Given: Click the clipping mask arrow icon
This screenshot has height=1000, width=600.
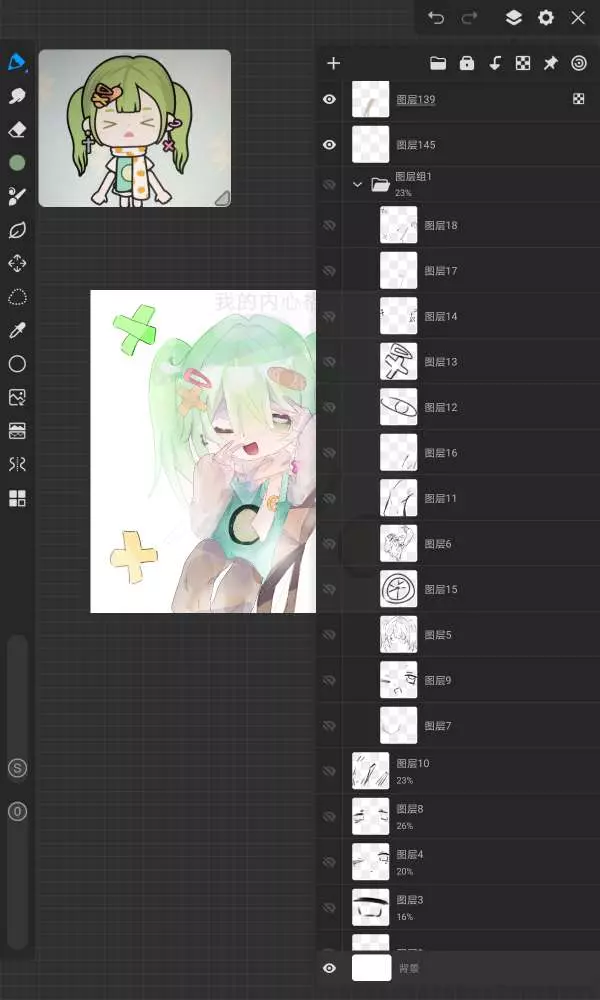Looking at the screenshot, I should click(495, 63).
